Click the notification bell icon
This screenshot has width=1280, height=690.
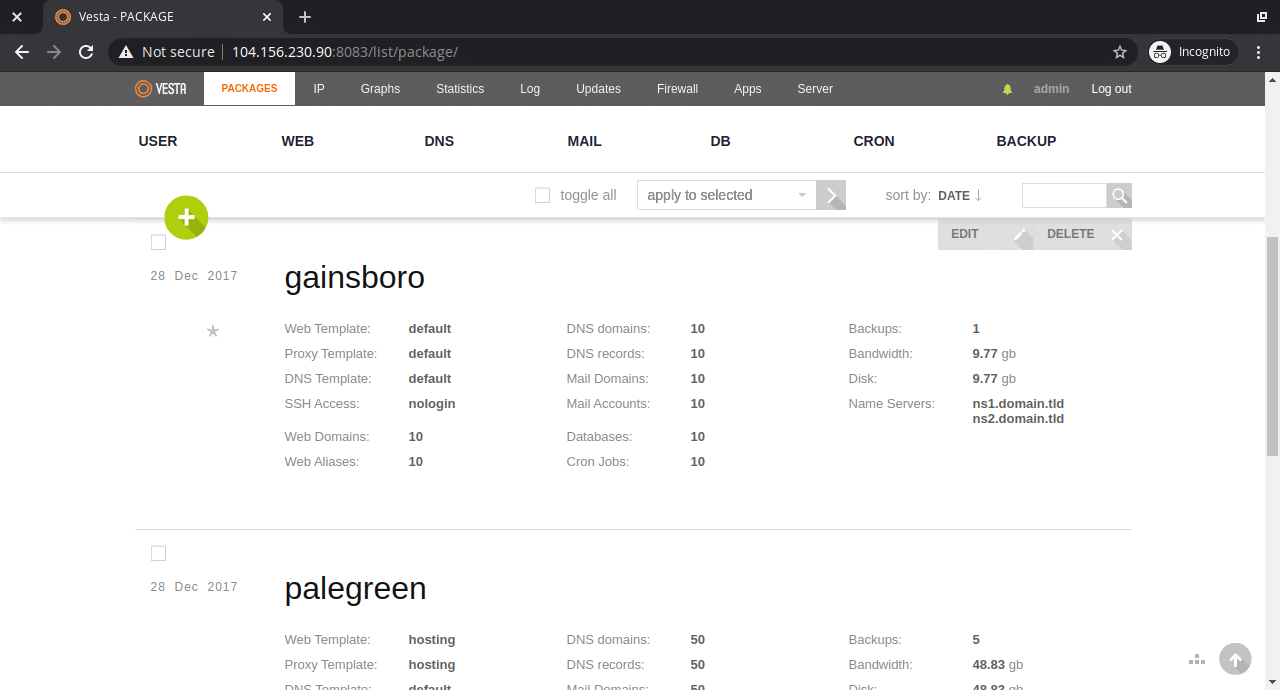click(1007, 89)
